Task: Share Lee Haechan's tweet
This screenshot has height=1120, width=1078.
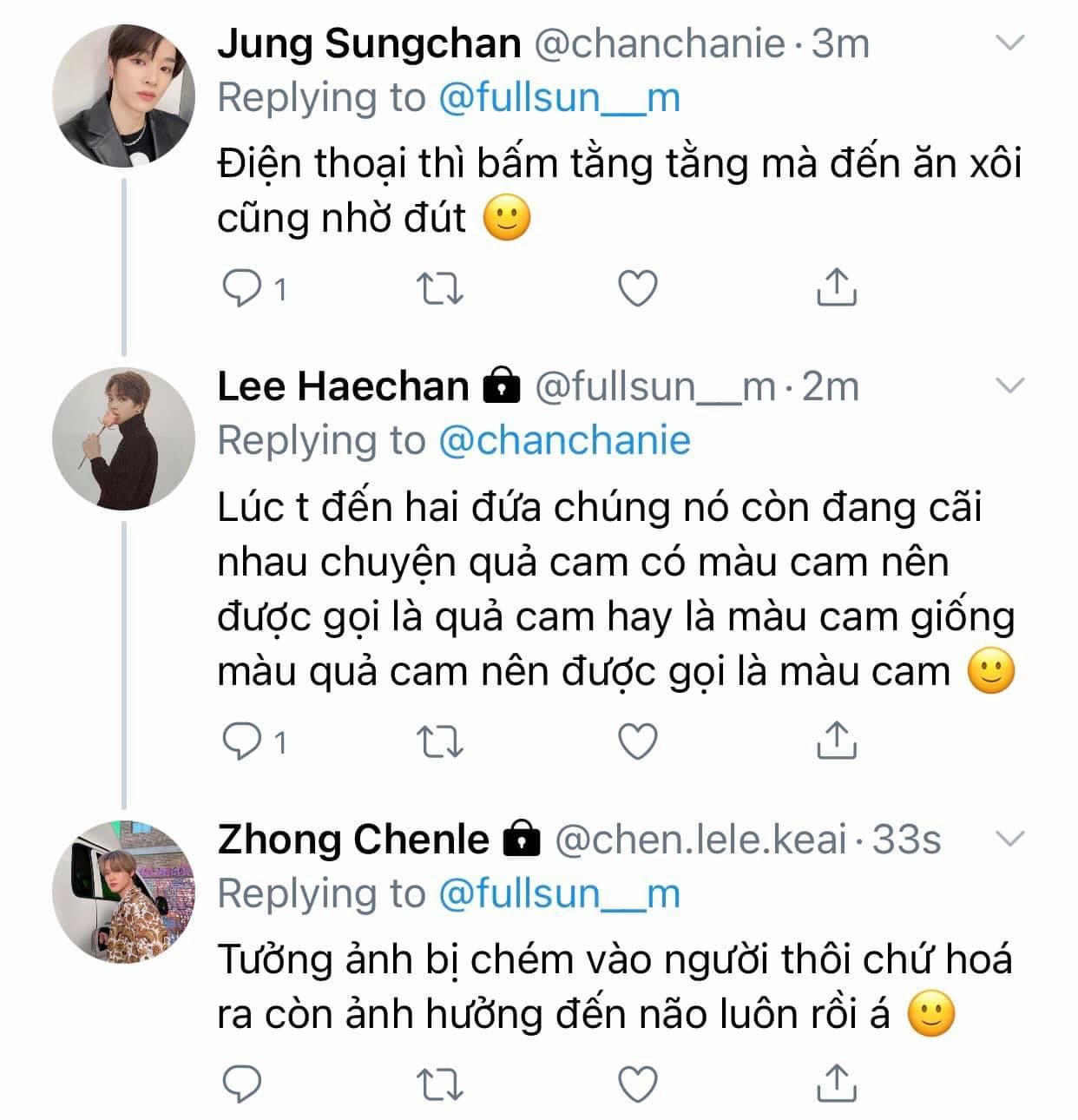Action: (x=837, y=740)
